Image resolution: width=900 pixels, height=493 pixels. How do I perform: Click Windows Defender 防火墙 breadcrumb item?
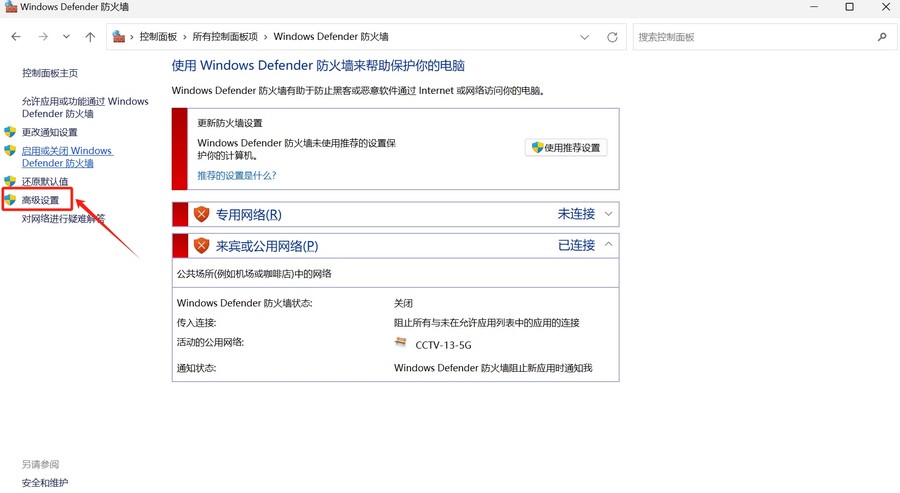331,37
